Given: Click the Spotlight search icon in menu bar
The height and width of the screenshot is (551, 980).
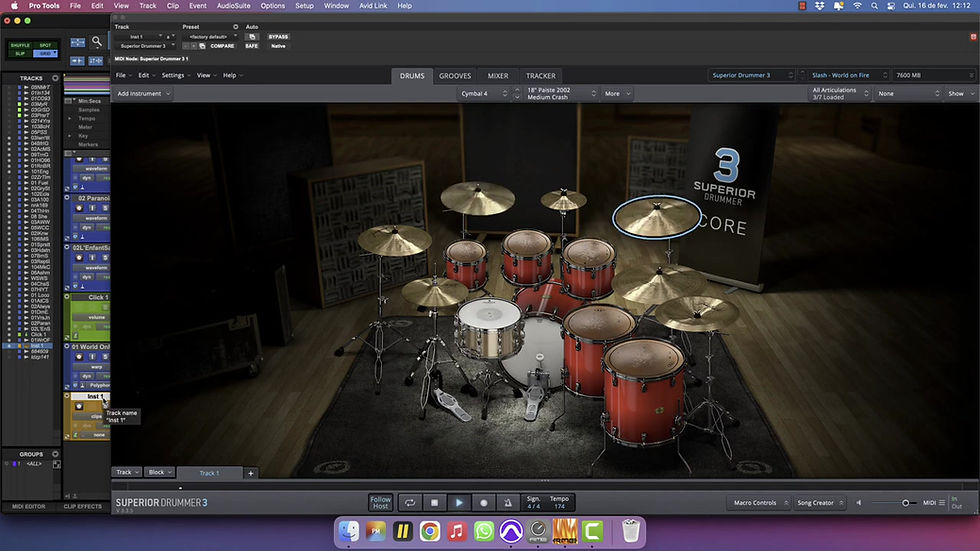Looking at the screenshot, I should tap(874, 6).
